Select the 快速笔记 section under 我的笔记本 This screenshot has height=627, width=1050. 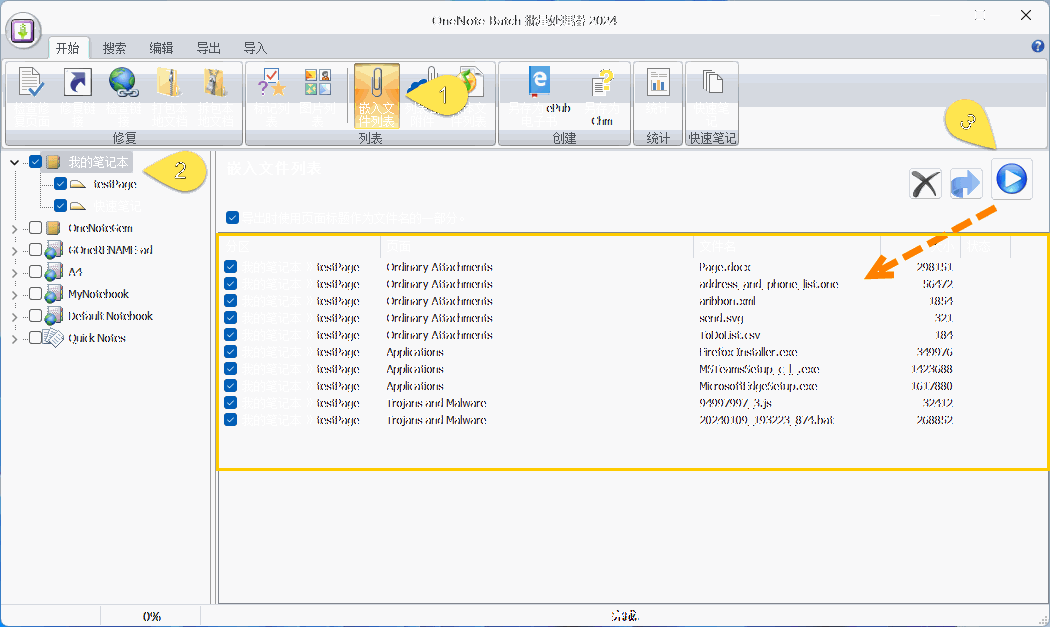(x=117, y=206)
